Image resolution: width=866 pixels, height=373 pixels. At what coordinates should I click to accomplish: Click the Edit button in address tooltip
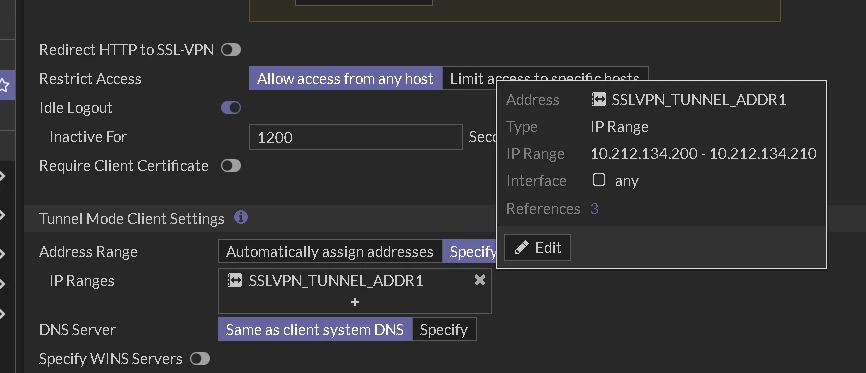click(537, 248)
